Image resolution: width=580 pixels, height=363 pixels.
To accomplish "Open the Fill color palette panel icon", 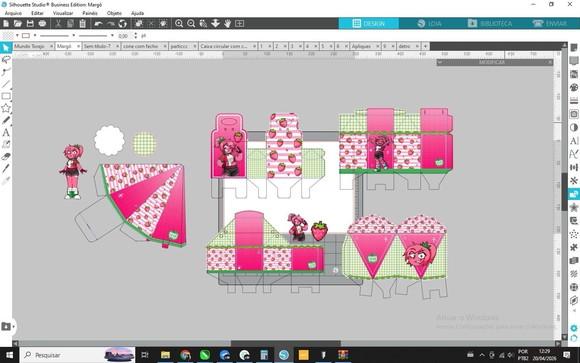I will pyautogui.click(x=574, y=87).
